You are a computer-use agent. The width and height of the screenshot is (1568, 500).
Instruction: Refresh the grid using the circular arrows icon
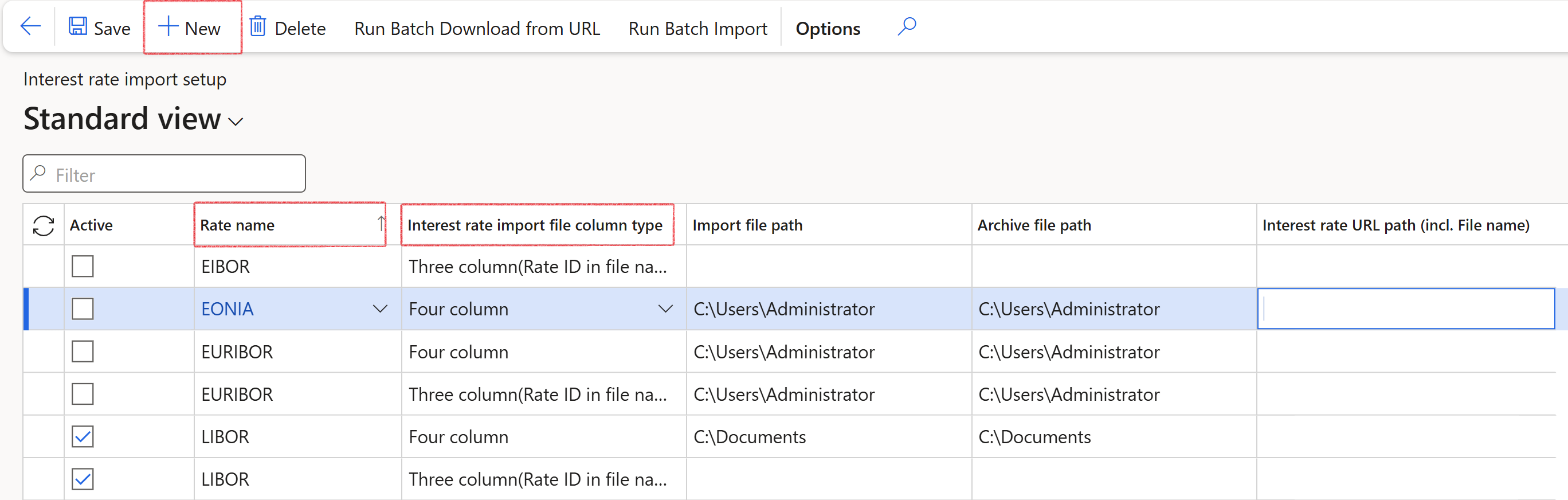[x=43, y=225]
